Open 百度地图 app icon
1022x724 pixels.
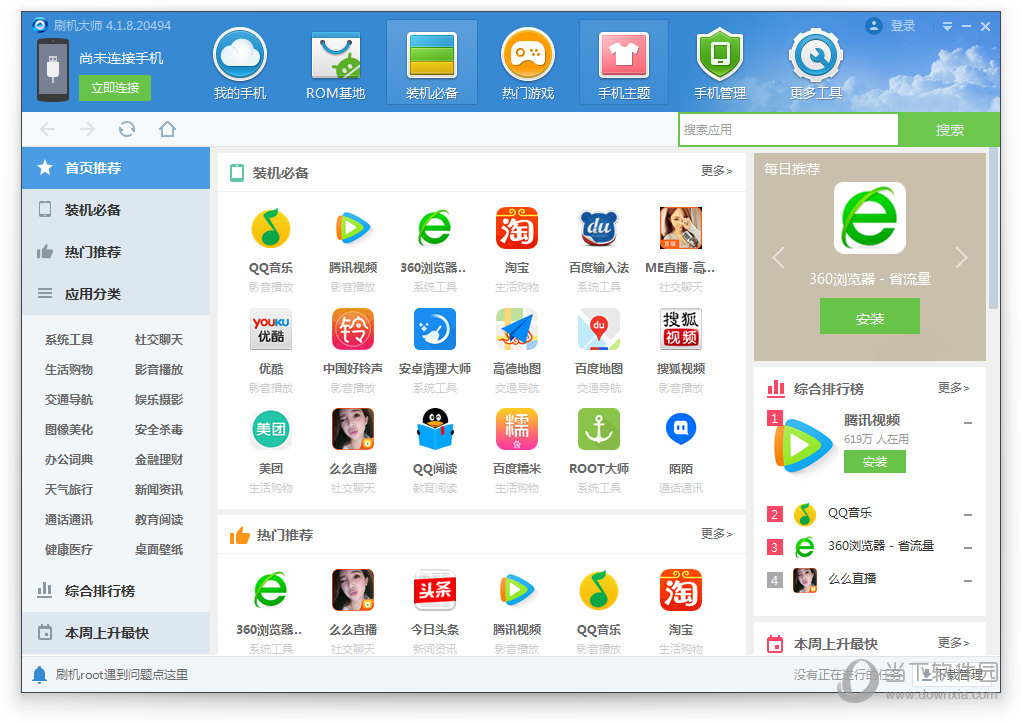(x=599, y=329)
